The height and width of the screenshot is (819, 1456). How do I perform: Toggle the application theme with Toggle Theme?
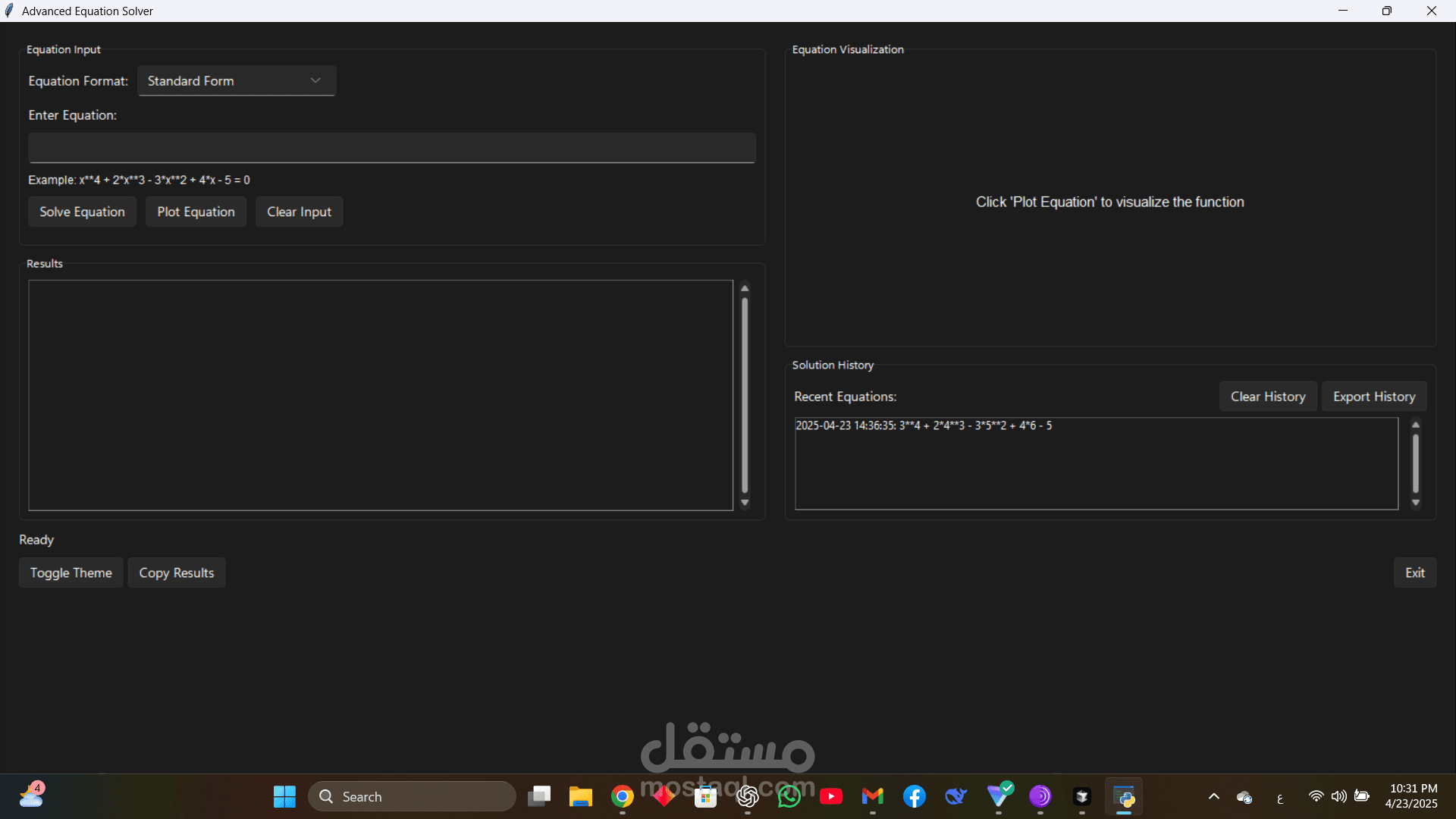[x=71, y=573]
